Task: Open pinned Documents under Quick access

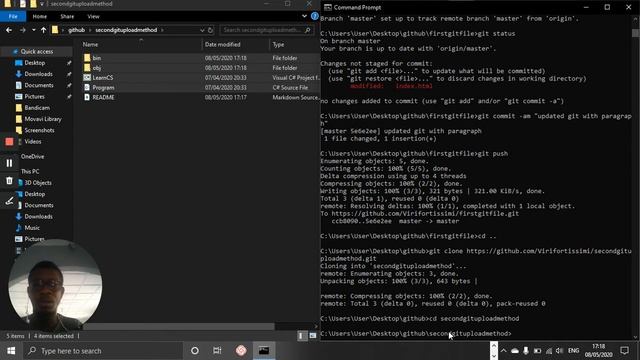Action: 39,85
